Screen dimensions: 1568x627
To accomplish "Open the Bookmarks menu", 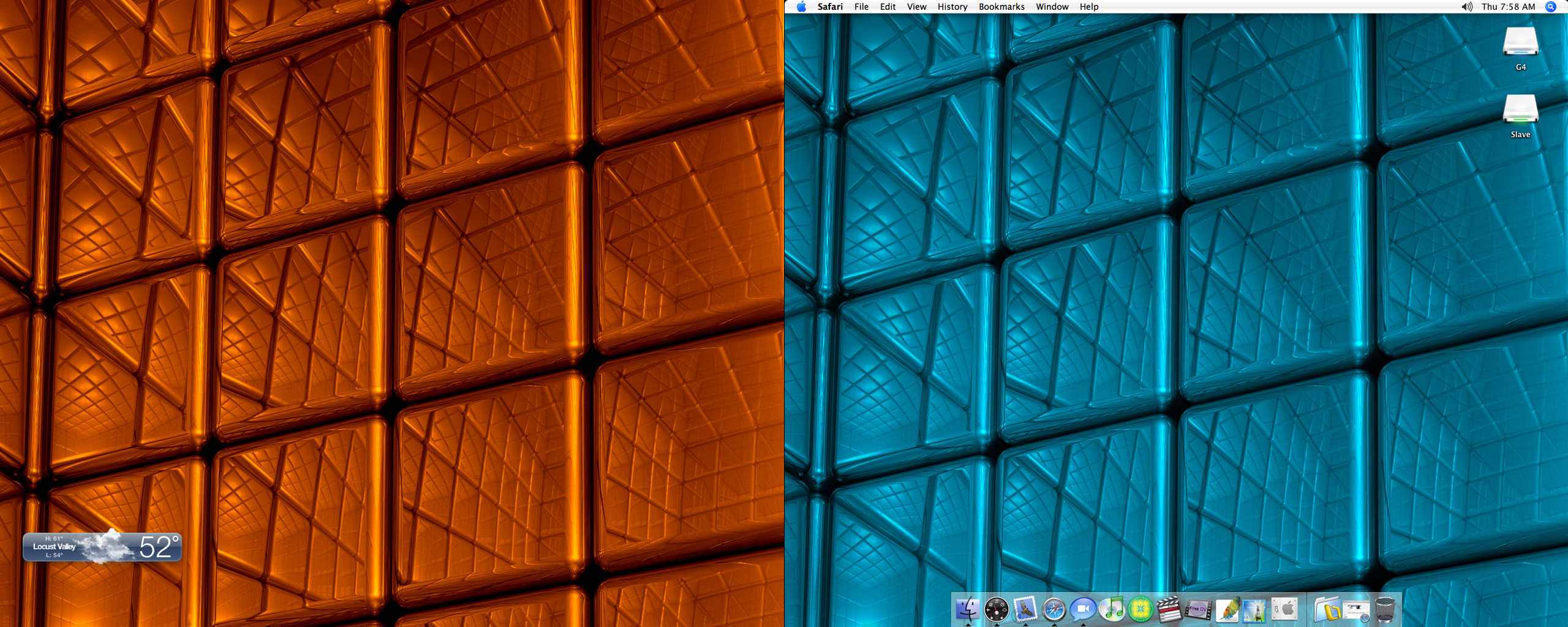I will coord(1001,7).
